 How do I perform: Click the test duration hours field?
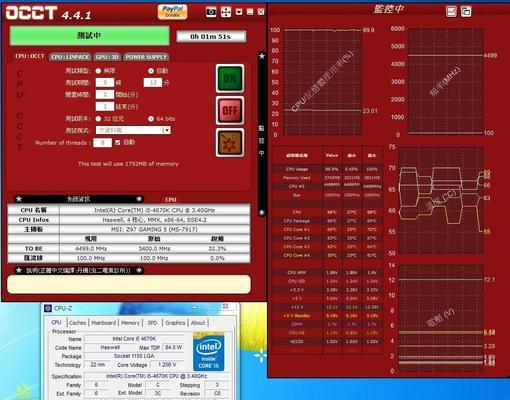pos(105,82)
